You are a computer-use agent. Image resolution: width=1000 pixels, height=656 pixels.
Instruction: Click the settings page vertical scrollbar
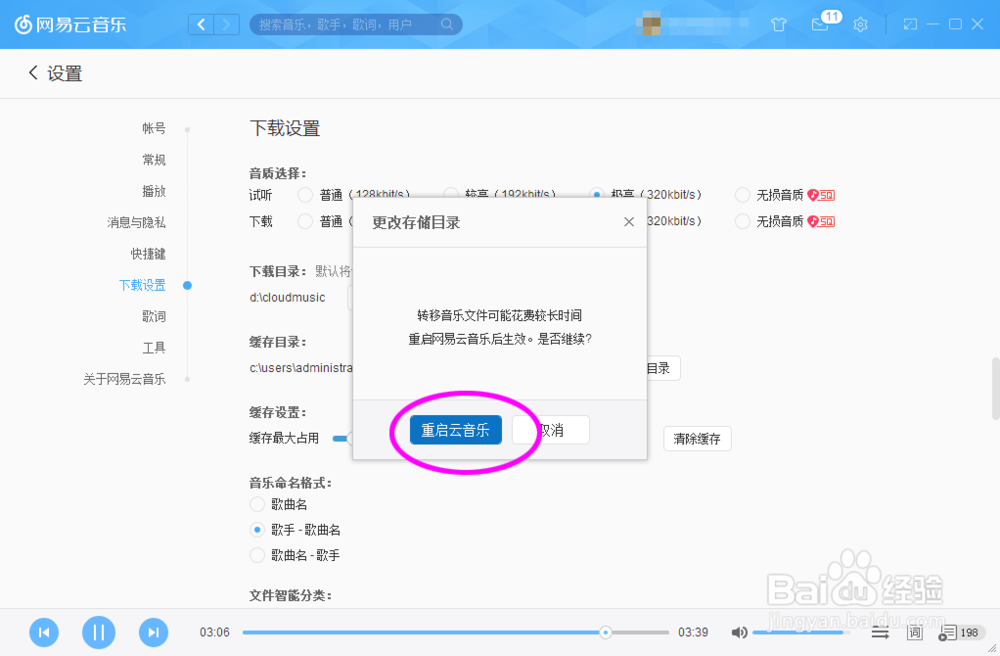(x=996, y=389)
